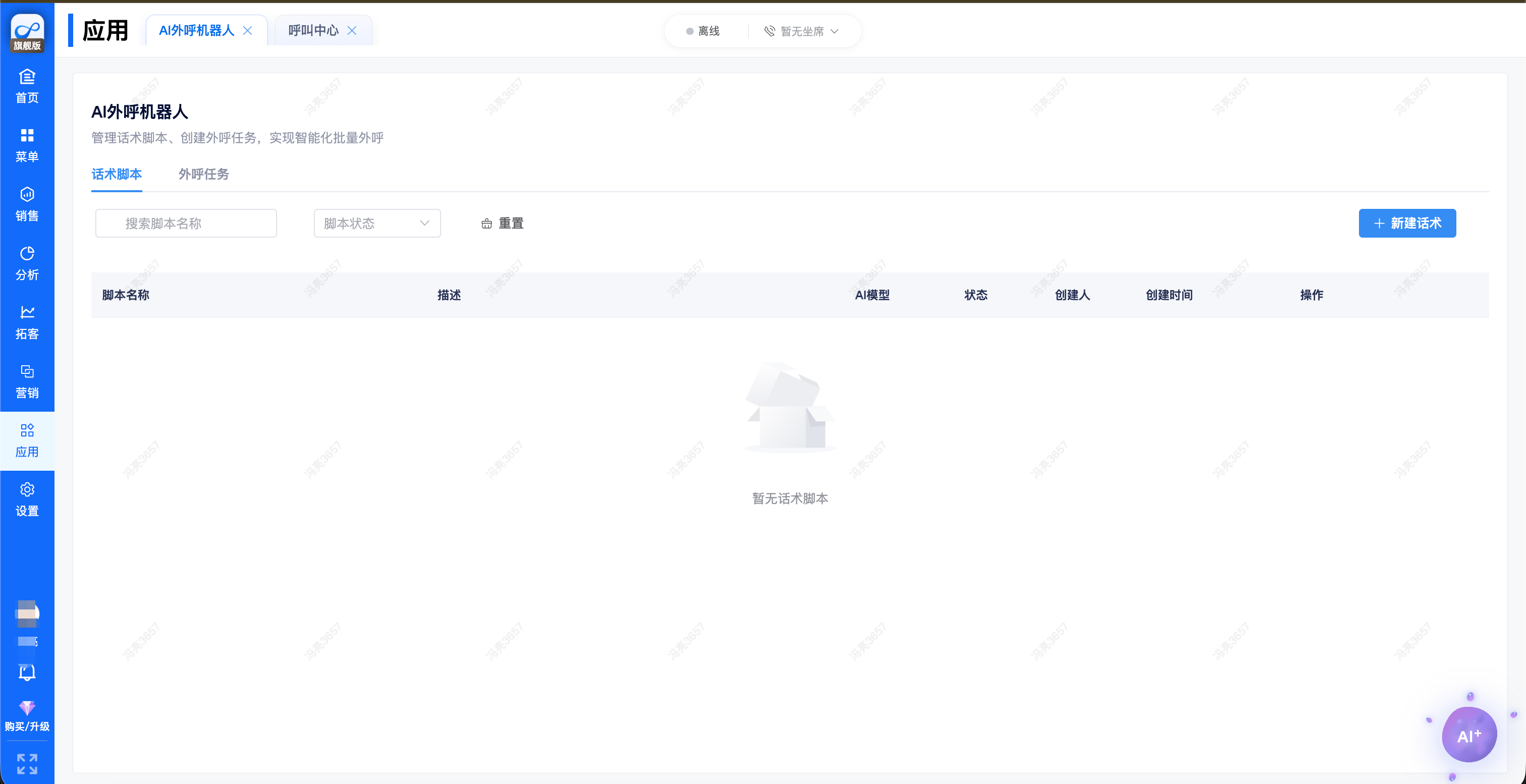Toggle the 离线 status indicator
This screenshot has width=1526, height=784.
703,31
